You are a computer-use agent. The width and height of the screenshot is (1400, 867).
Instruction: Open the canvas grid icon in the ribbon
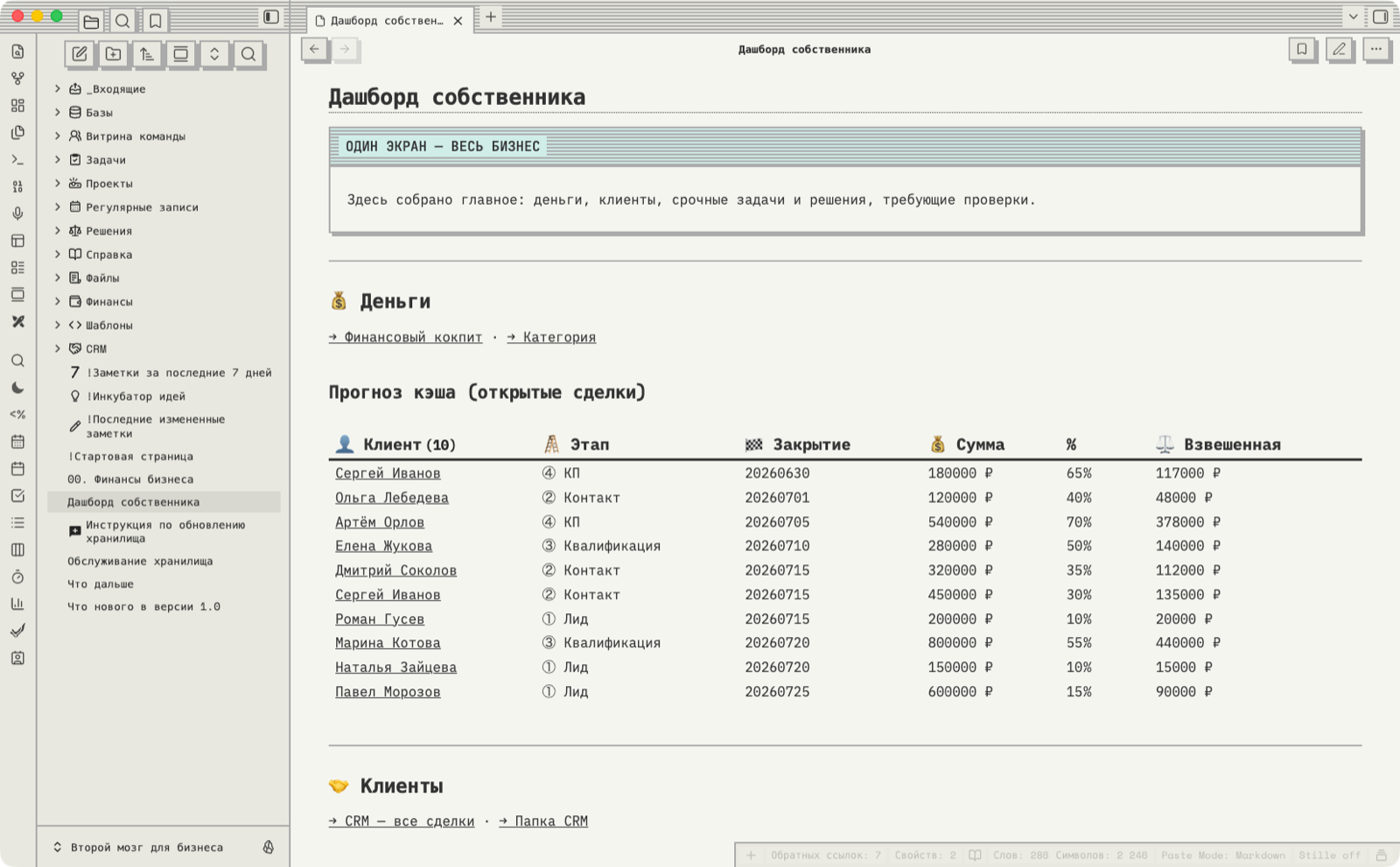pos(17,106)
